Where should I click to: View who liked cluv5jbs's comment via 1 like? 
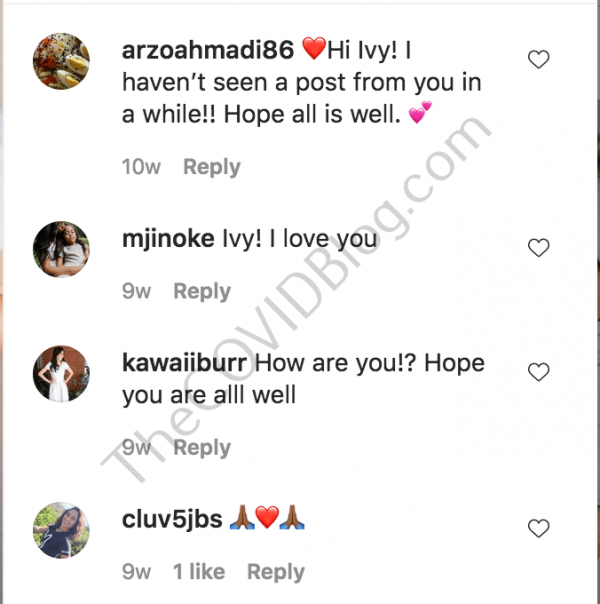(x=199, y=572)
